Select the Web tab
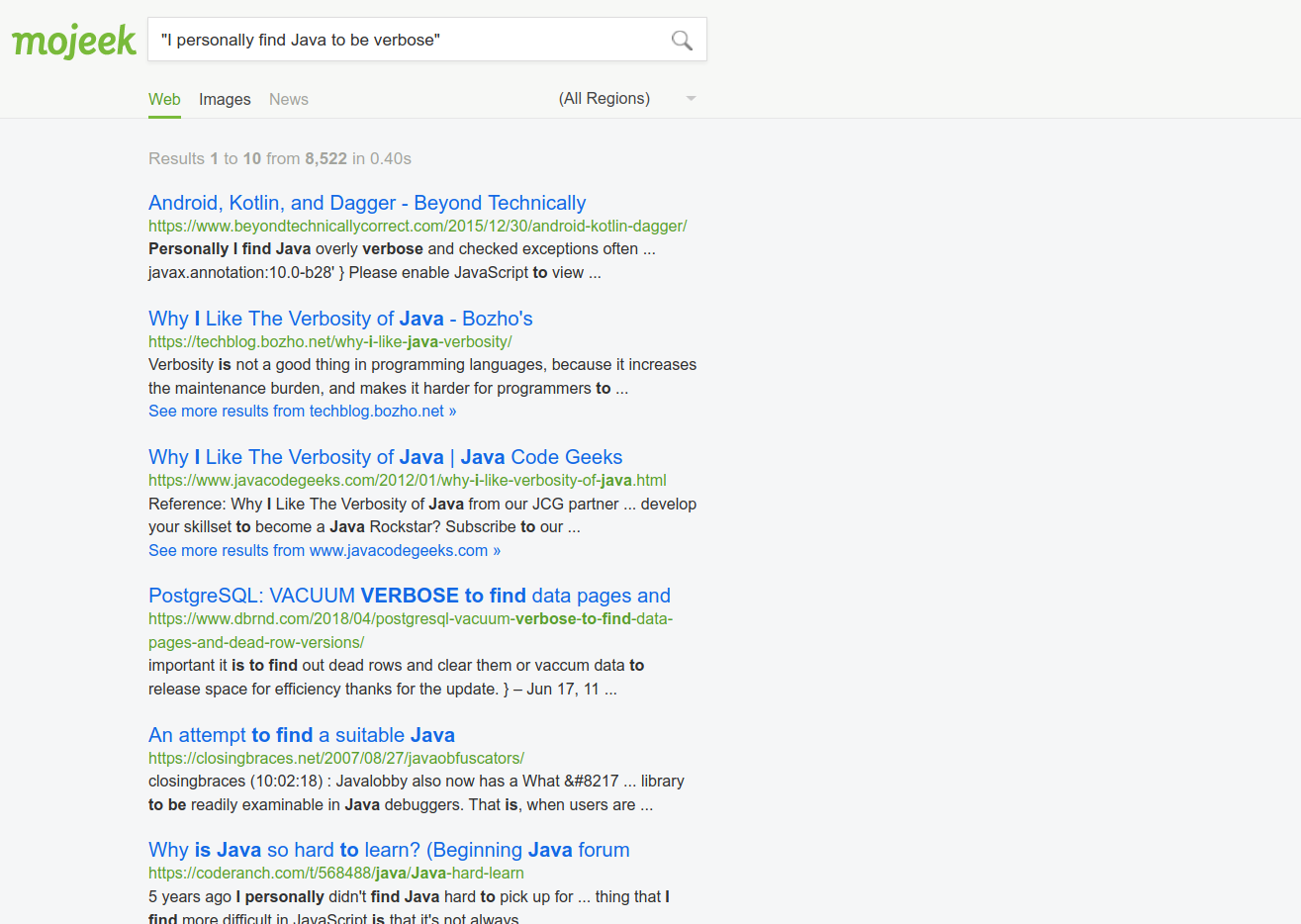The image size is (1301, 924). (164, 99)
